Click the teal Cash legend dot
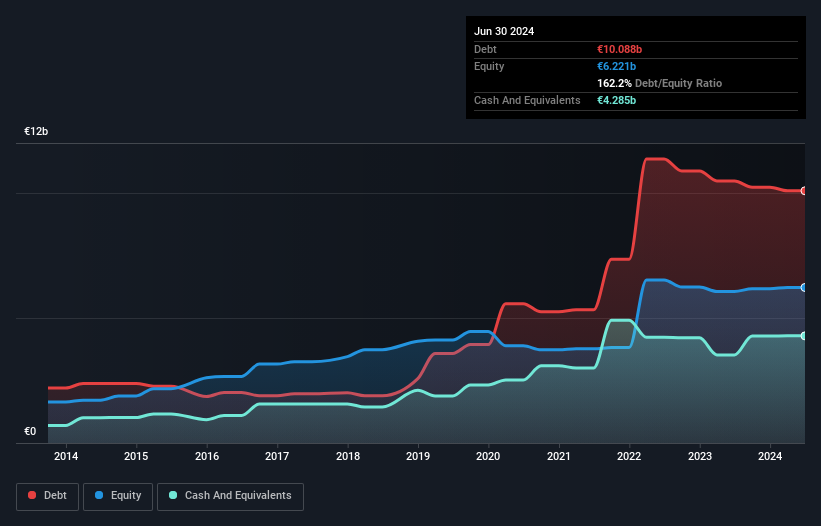Screen dimensions: 821x526 [x=173, y=495]
